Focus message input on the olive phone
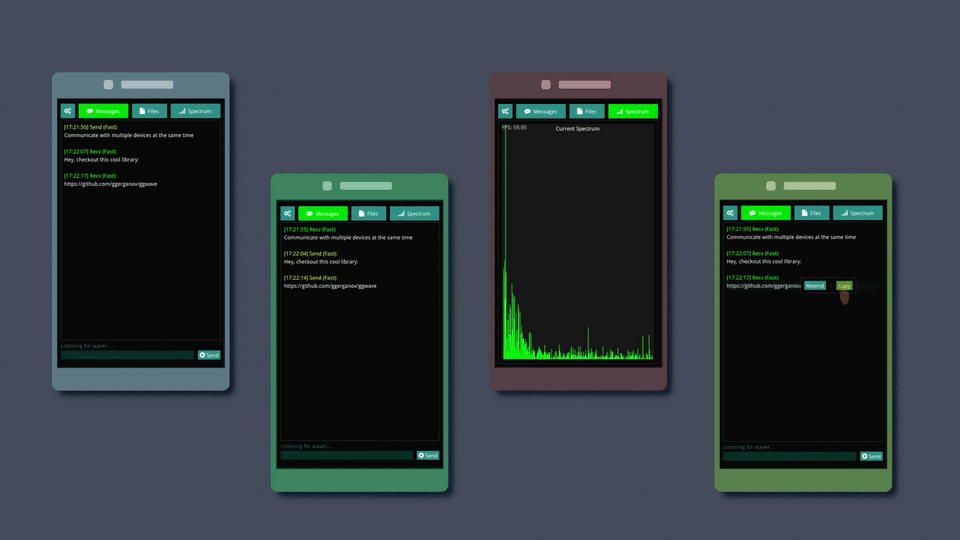960x540 pixels. [790, 456]
